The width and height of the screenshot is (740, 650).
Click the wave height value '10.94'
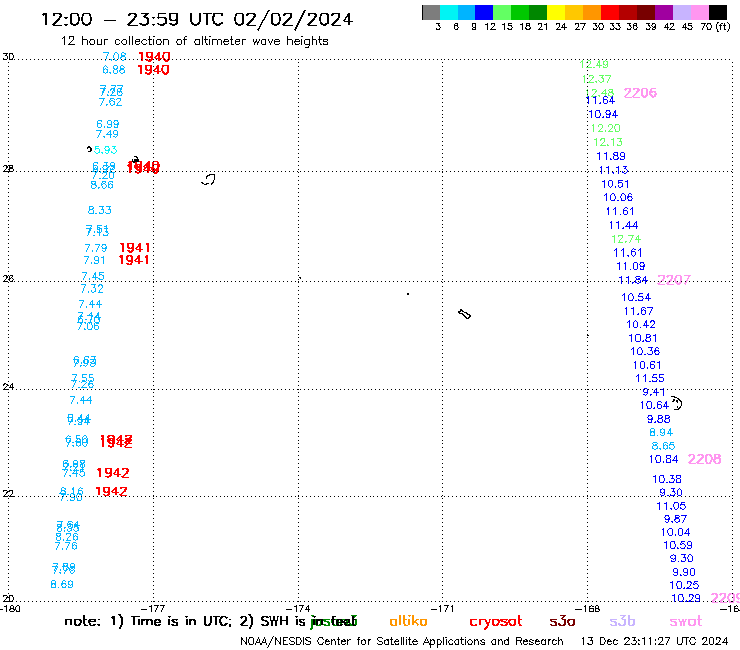point(603,114)
